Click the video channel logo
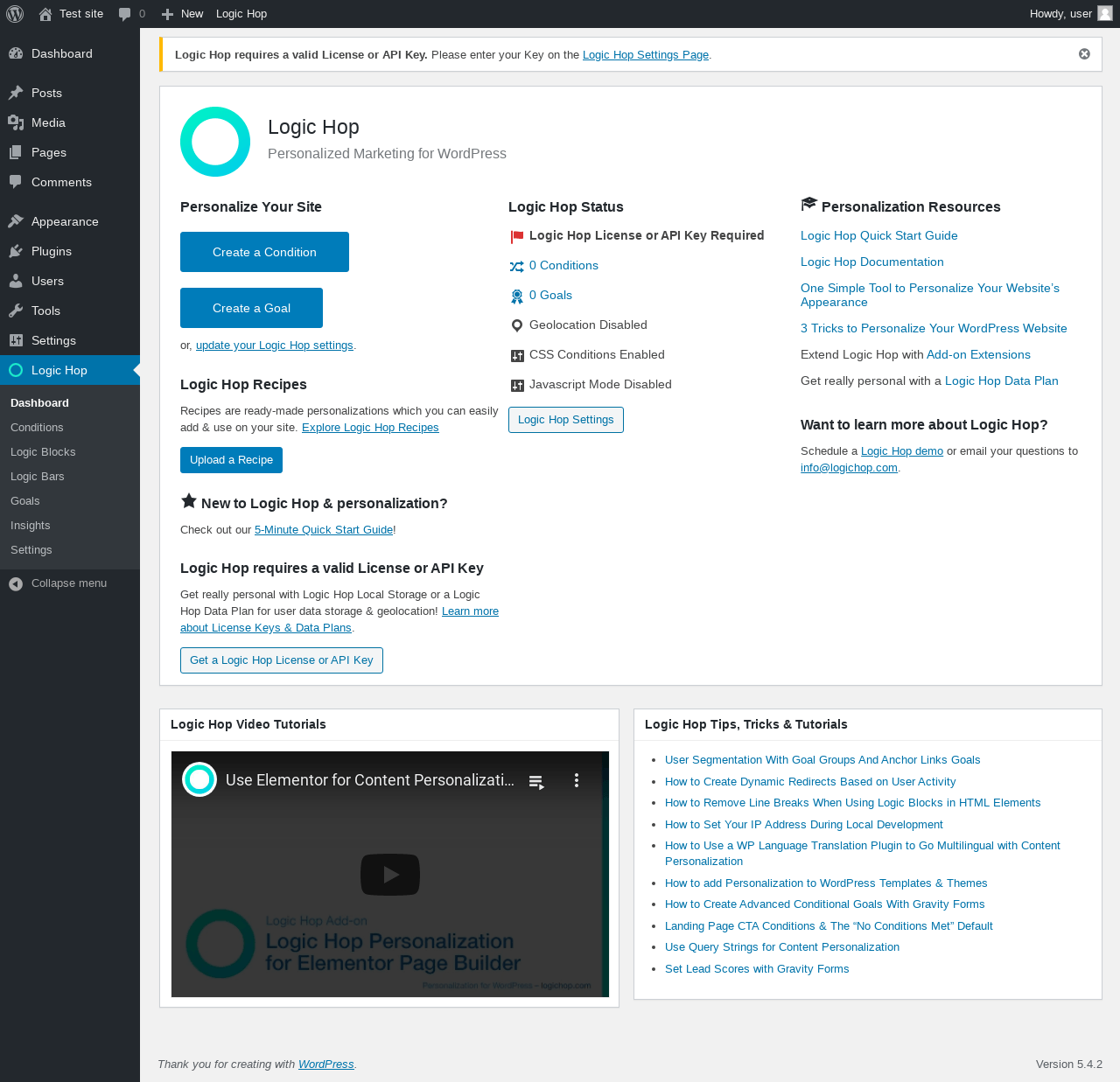The width and height of the screenshot is (1120, 1082). point(199,779)
